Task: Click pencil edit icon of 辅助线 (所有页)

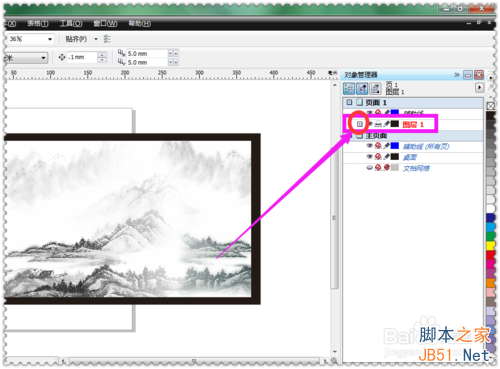Action: tap(387, 146)
